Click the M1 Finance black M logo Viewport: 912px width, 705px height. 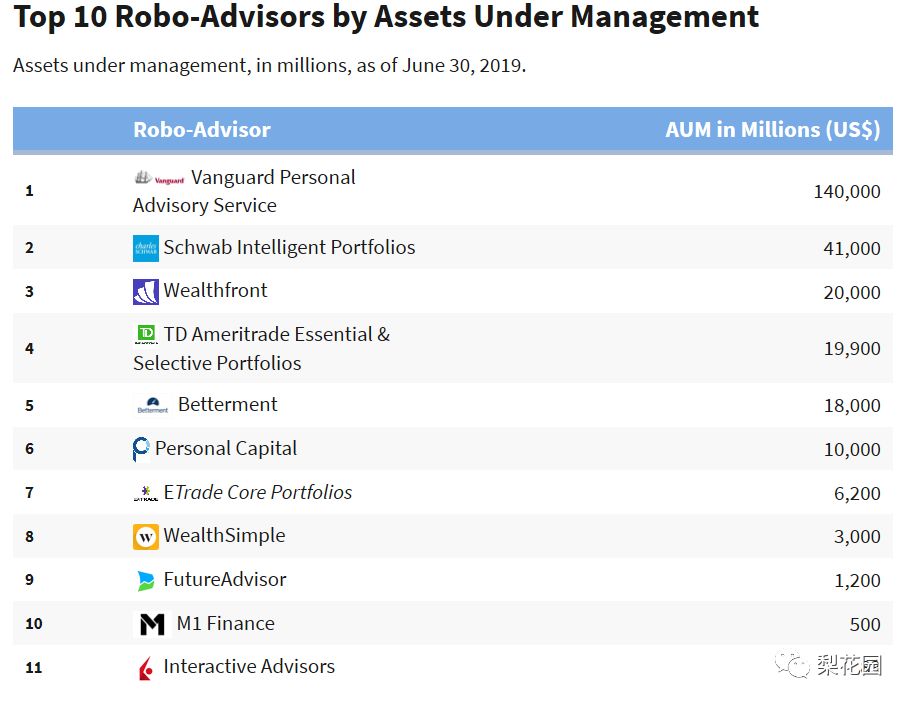click(x=152, y=624)
